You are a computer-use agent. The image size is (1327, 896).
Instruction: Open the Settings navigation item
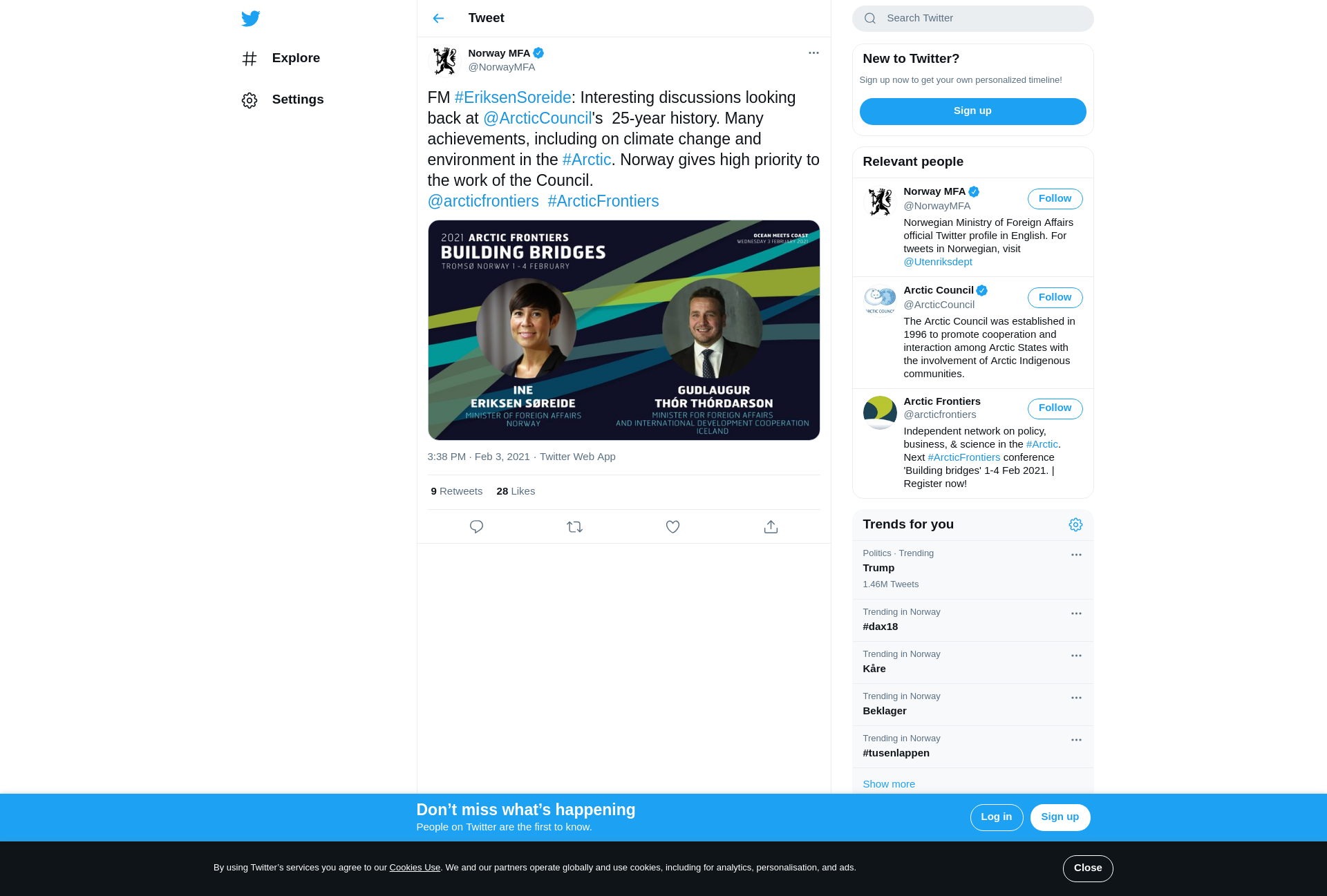tap(297, 99)
